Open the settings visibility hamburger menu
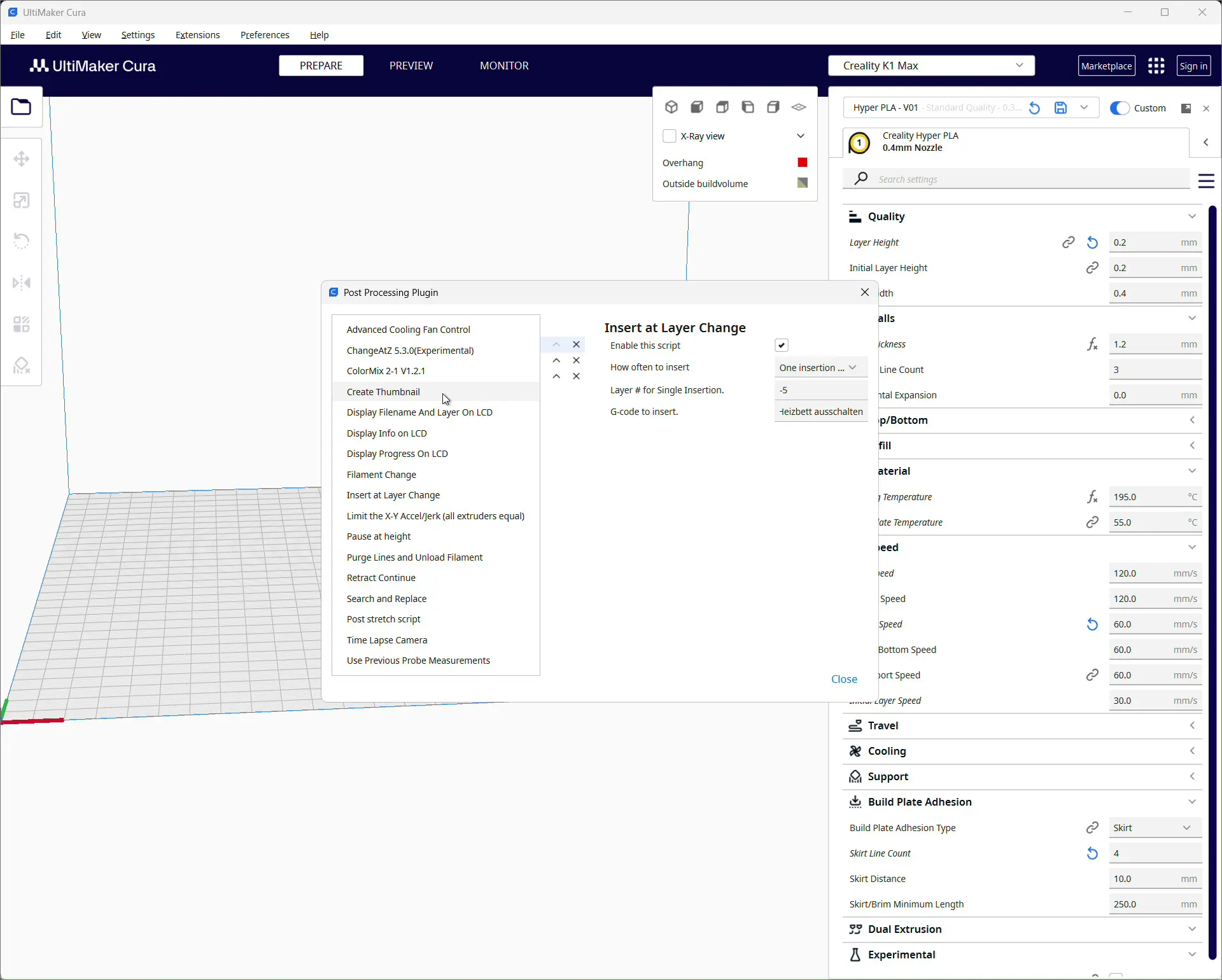 click(1206, 181)
